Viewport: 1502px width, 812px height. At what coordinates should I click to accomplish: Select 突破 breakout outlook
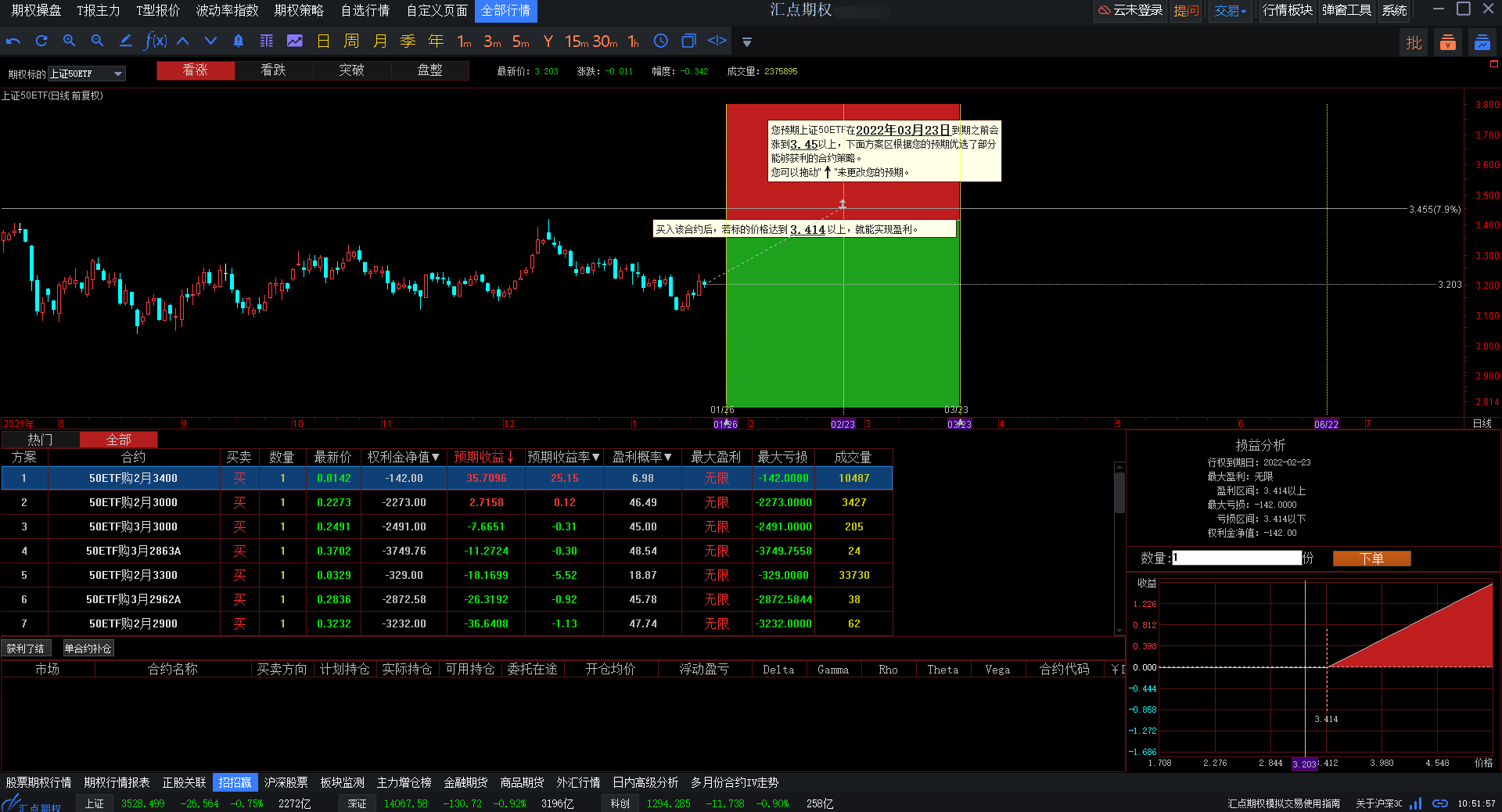point(352,70)
